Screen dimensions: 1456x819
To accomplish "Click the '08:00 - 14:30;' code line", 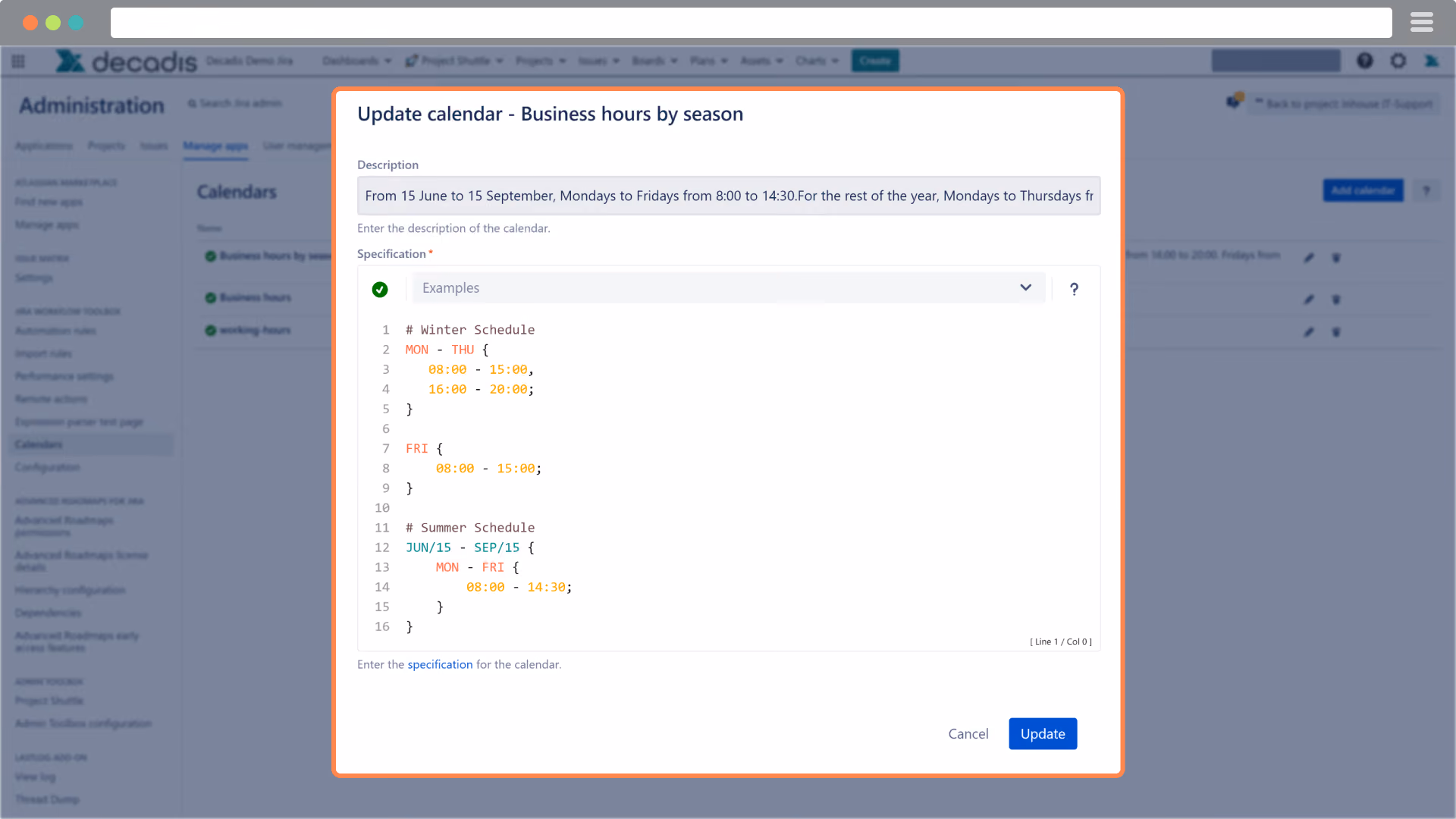I will tap(519, 587).
